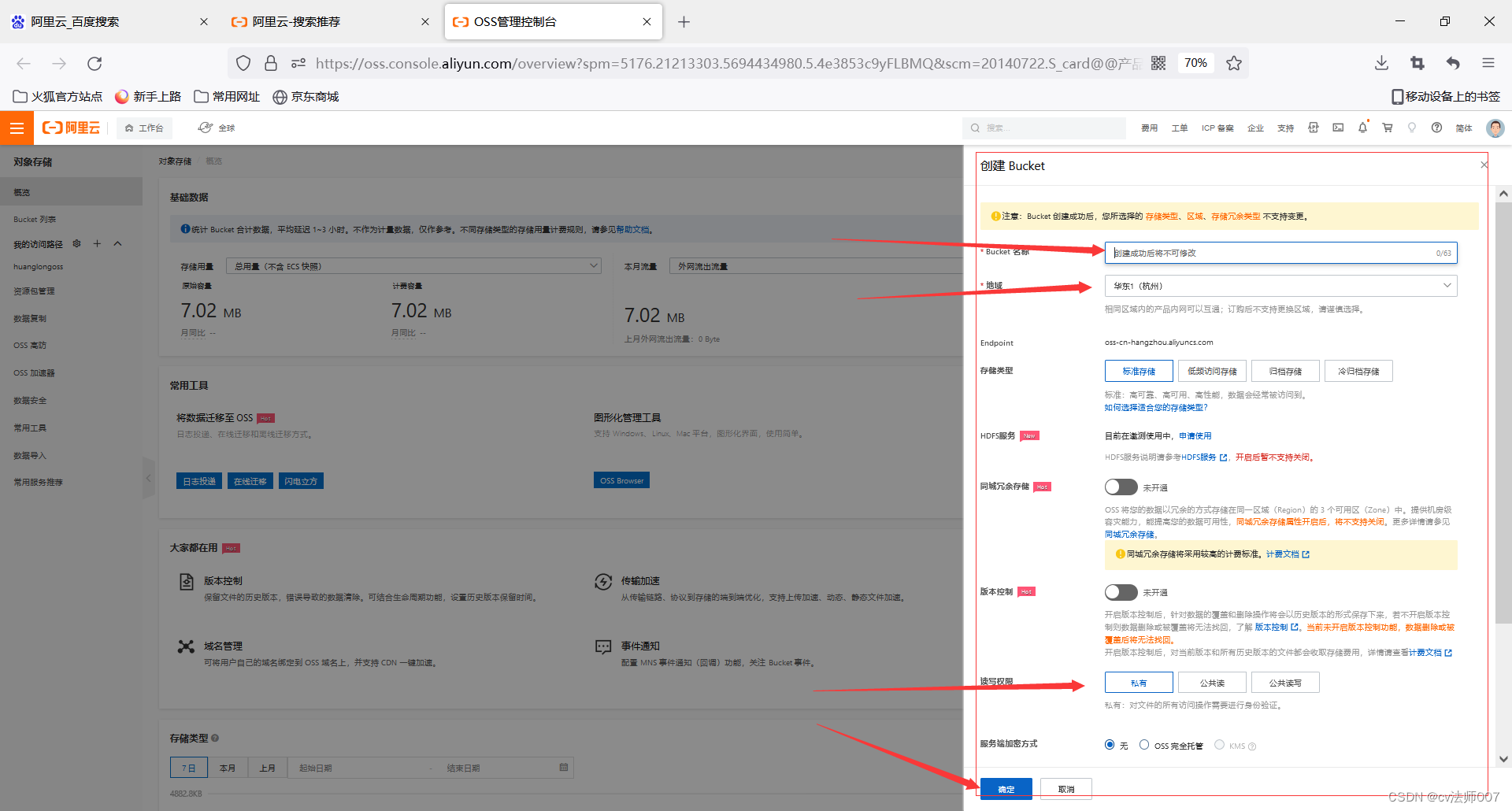Image resolution: width=1512 pixels, height=811 pixels.
Task: Click the API tool icon in console header
Action: (1313, 128)
